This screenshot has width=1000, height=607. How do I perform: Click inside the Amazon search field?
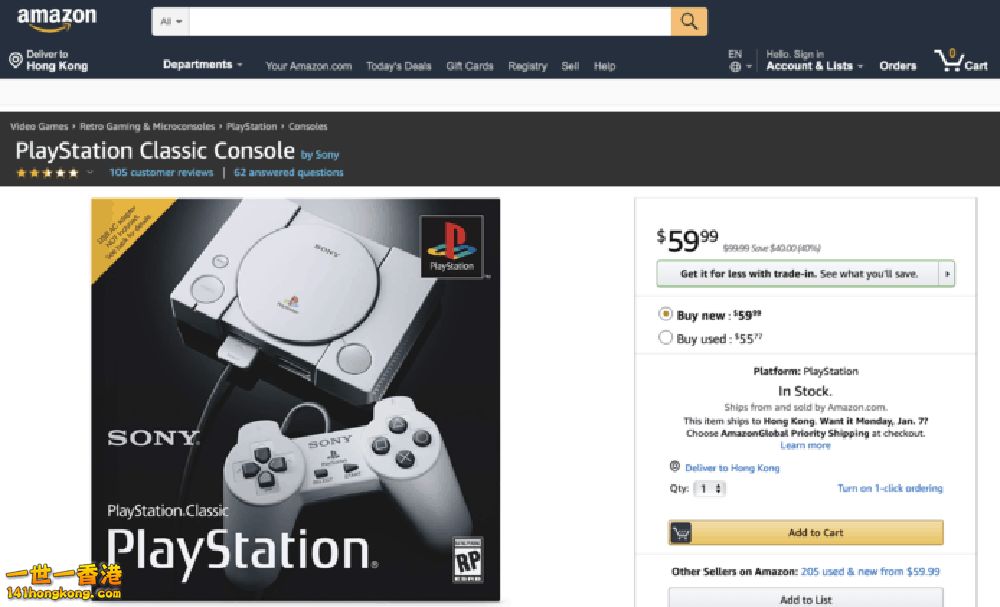[430, 22]
